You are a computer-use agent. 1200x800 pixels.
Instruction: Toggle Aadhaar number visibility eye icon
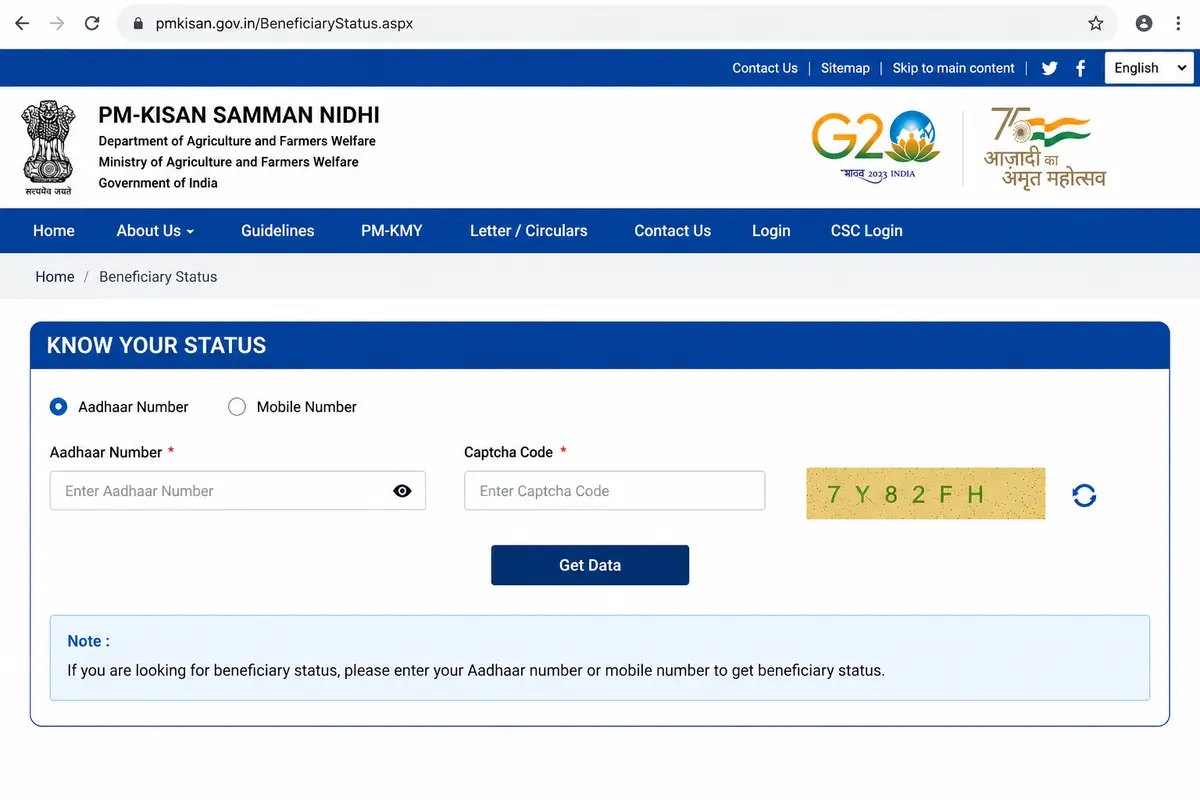(402, 491)
